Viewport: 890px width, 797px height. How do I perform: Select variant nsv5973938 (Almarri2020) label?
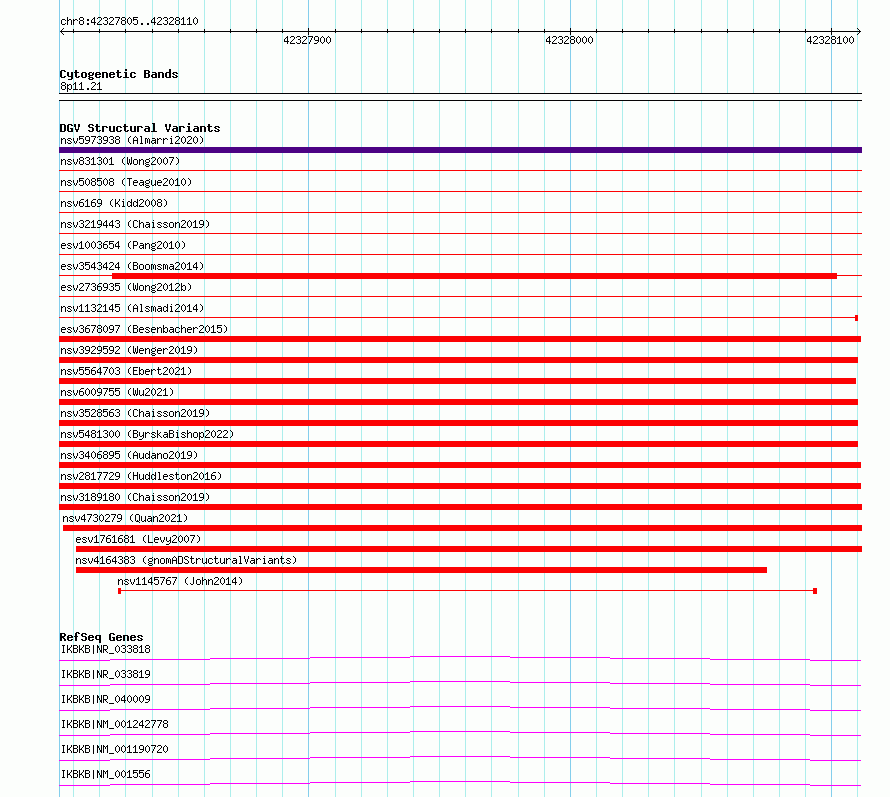[132, 140]
